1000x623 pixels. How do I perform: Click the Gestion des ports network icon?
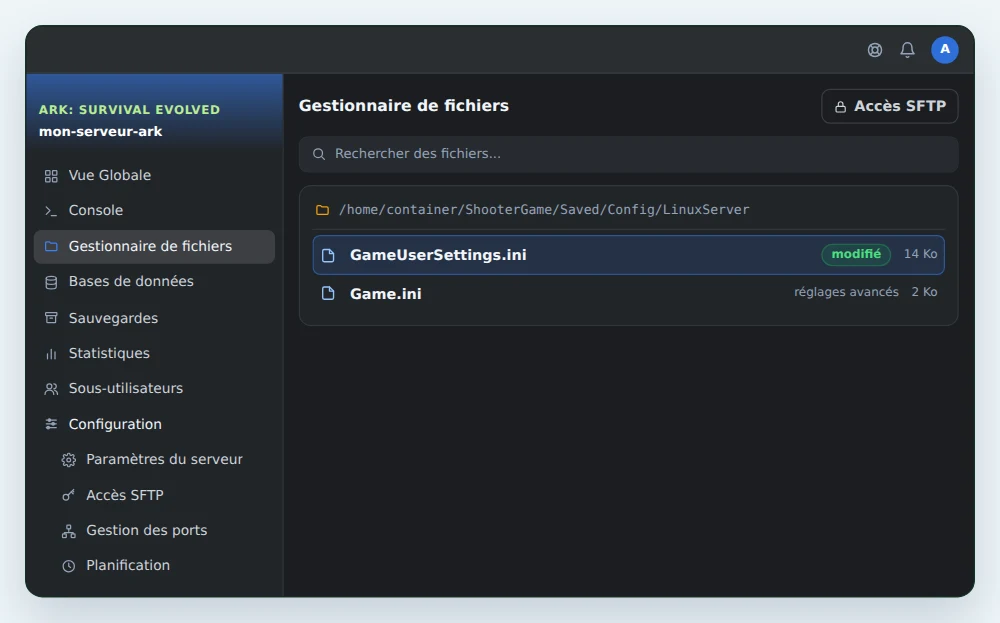[x=68, y=531]
